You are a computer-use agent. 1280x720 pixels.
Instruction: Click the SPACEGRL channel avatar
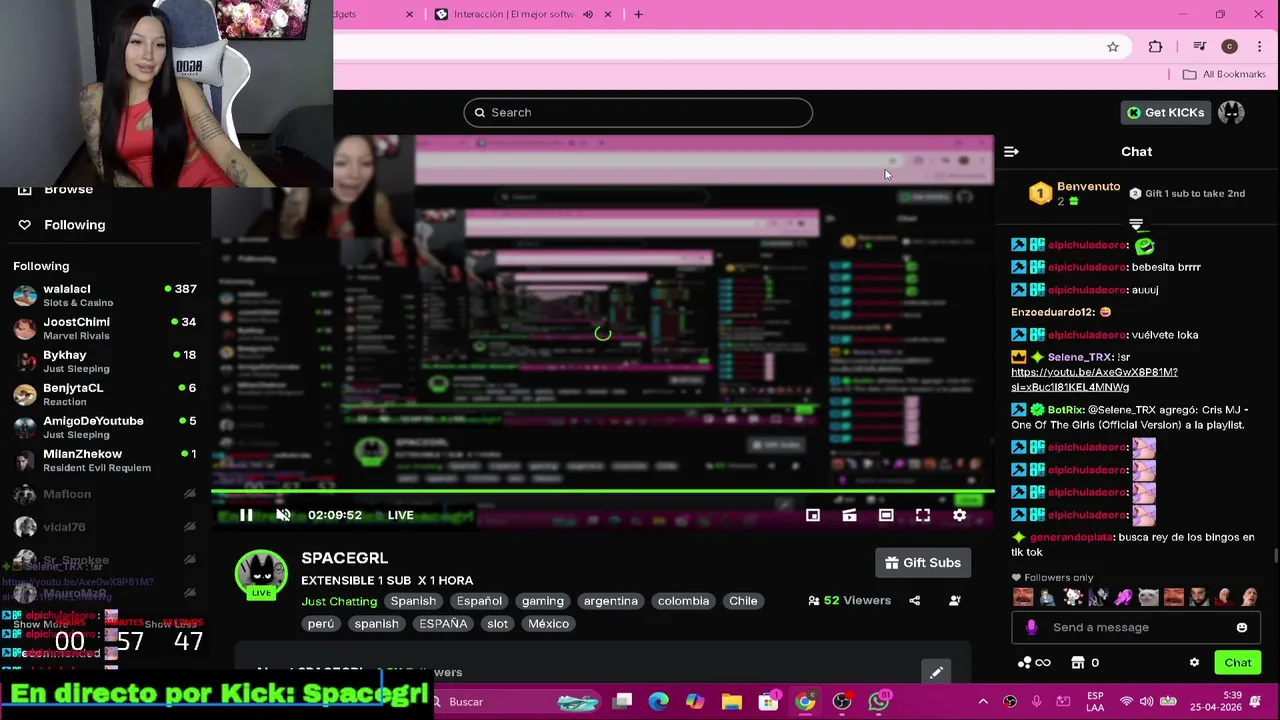261,573
